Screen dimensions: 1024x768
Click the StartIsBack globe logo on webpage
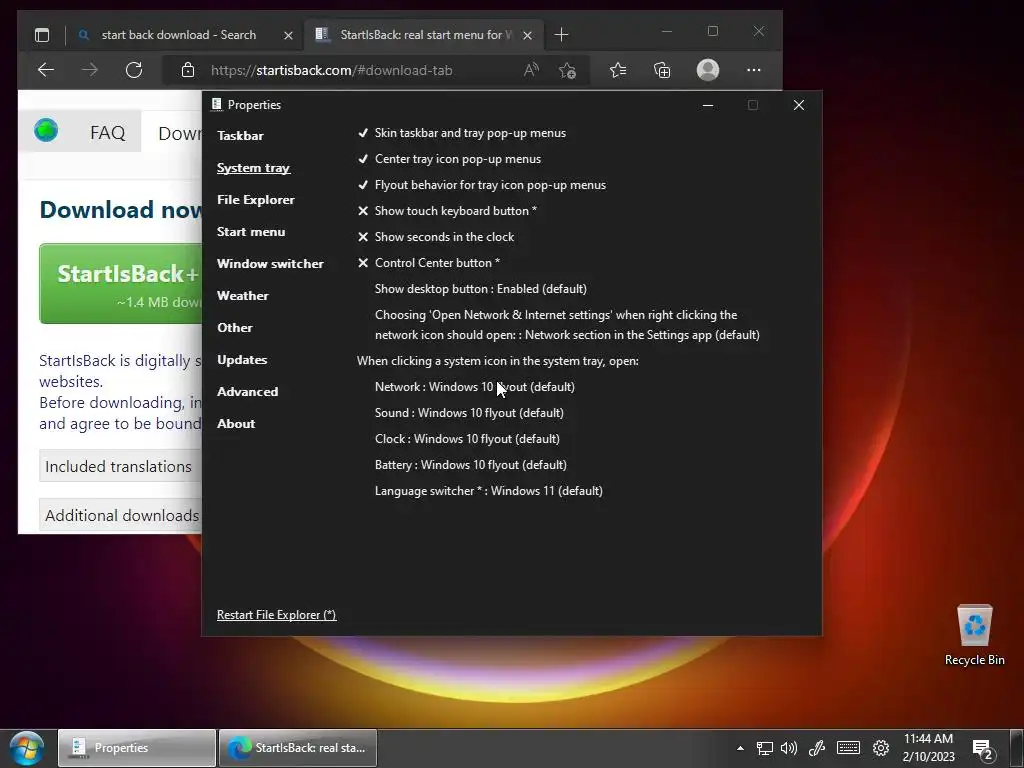(x=46, y=131)
